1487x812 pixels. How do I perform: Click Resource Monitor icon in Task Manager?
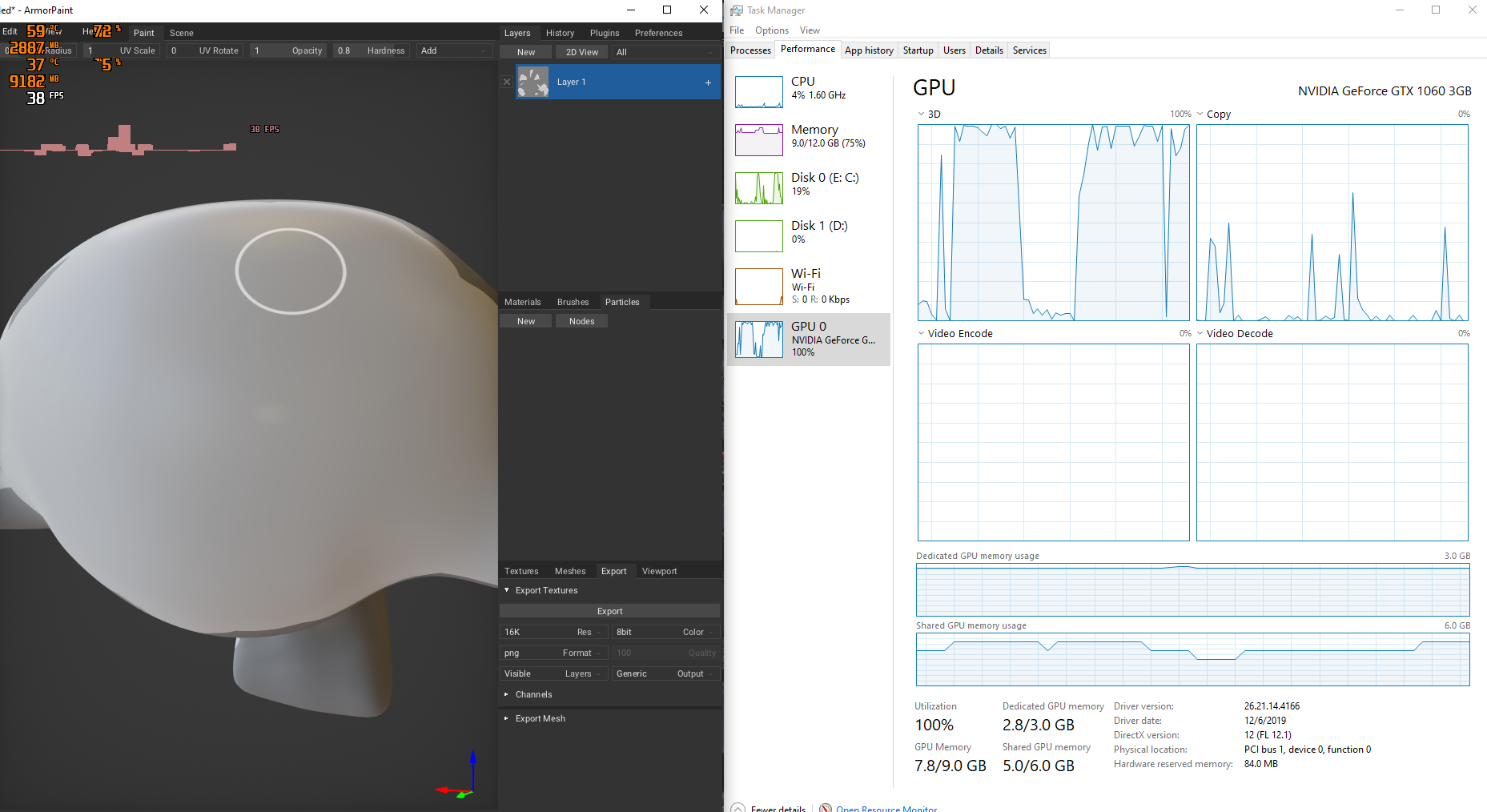[x=826, y=808]
